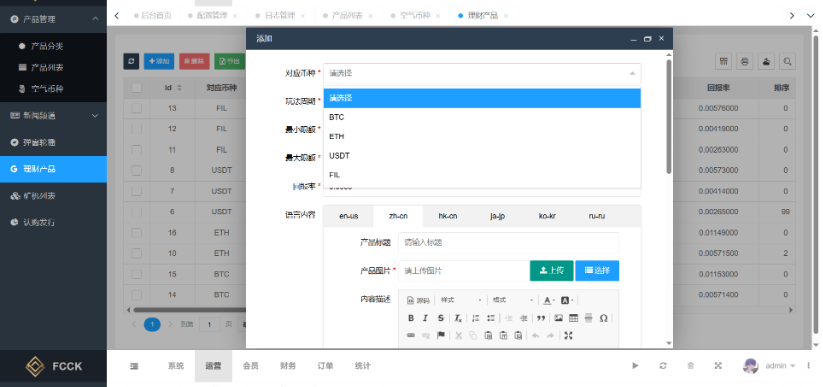Switch to the ko-kr language tab

547,216
